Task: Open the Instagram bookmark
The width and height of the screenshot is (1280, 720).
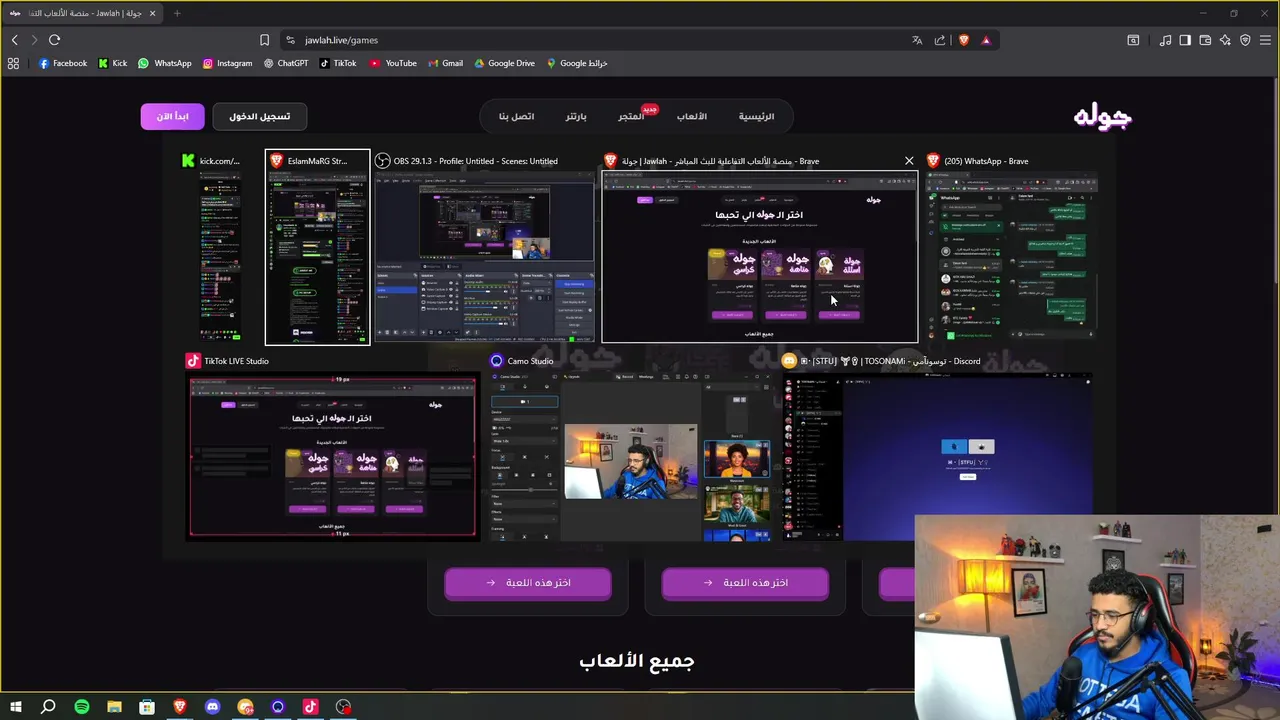Action: coord(227,63)
